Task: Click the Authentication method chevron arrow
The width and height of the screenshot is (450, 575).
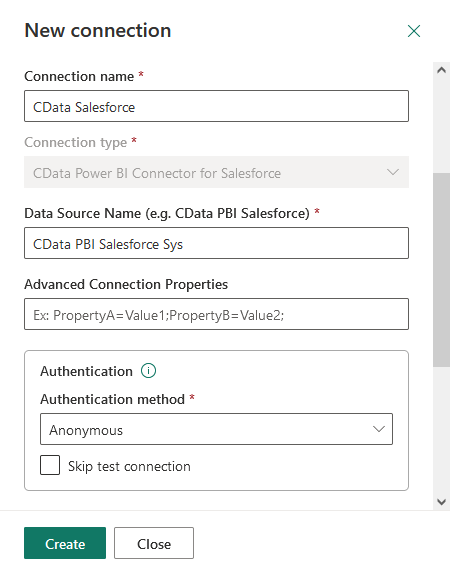Action: [378, 429]
